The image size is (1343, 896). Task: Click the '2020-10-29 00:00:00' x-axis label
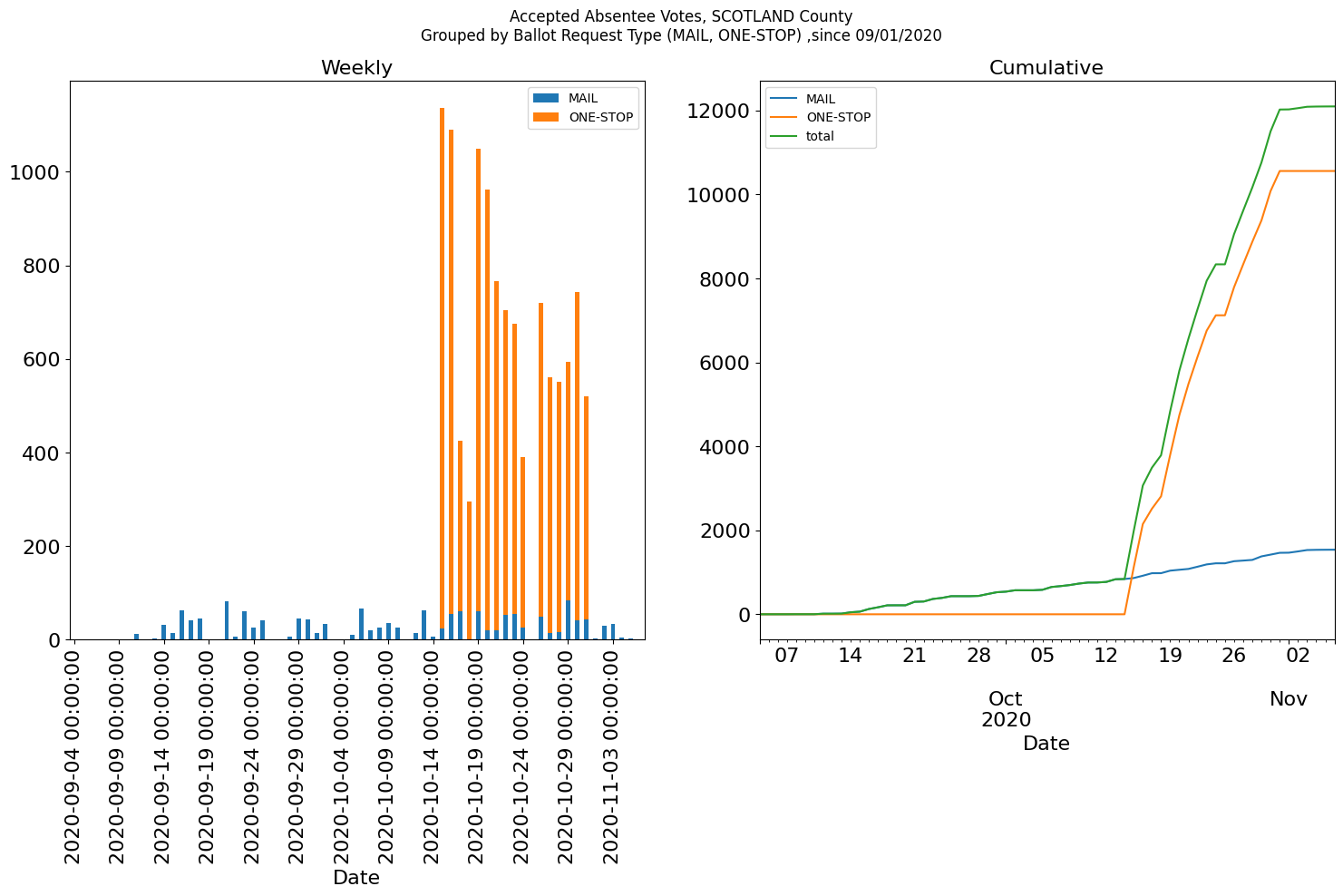coord(568,755)
